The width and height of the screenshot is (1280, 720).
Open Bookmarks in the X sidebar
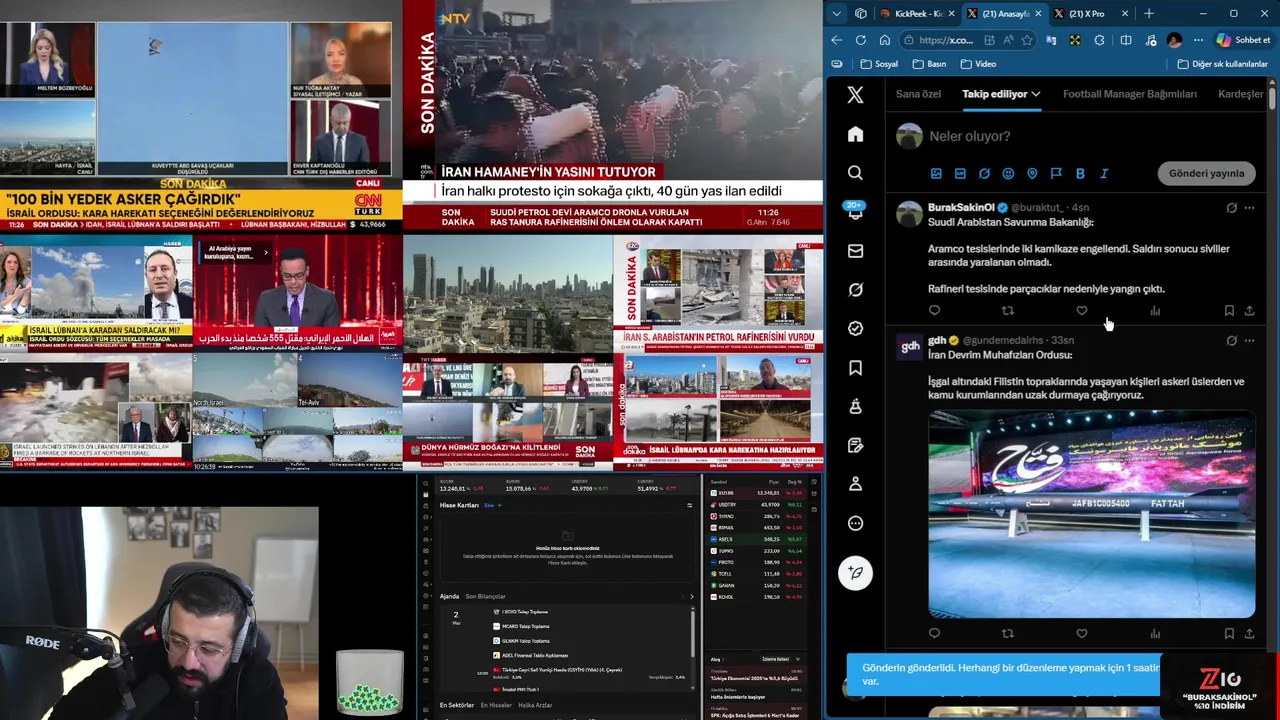pos(855,368)
